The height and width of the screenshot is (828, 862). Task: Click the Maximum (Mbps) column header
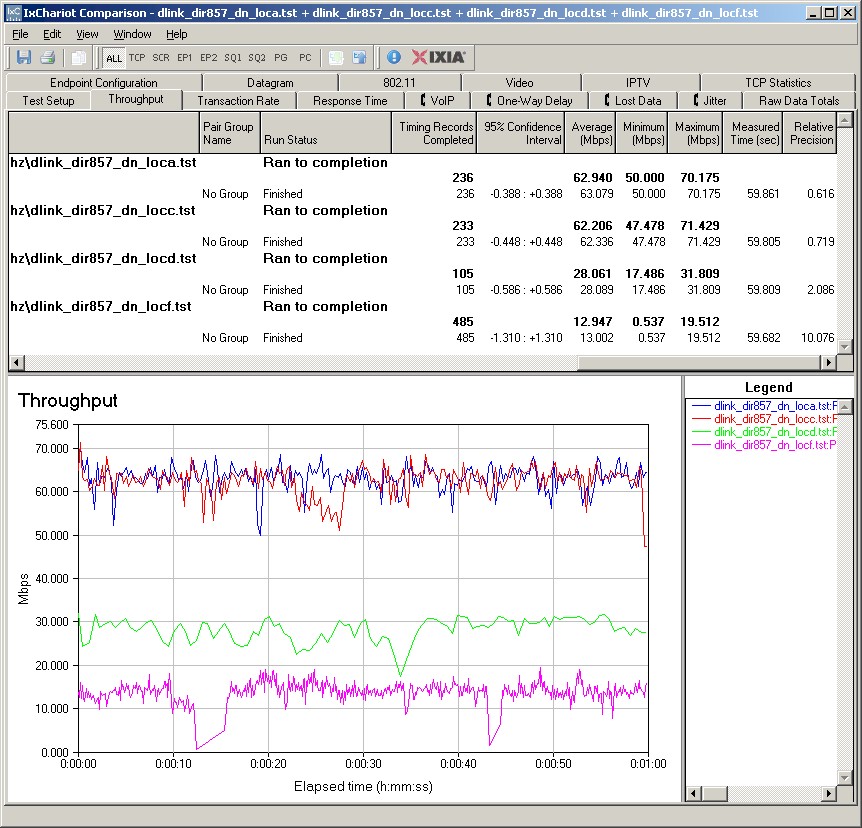tap(695, 133)
